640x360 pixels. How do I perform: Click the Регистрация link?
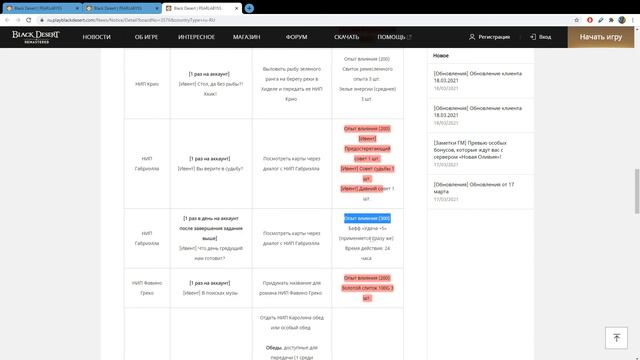(489, 37)
